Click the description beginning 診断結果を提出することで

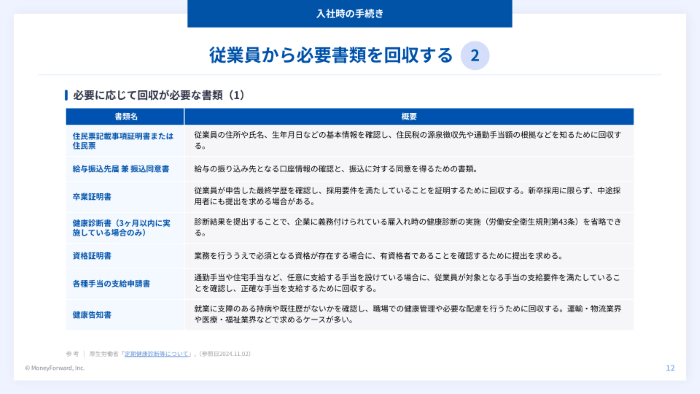point(408,227)
